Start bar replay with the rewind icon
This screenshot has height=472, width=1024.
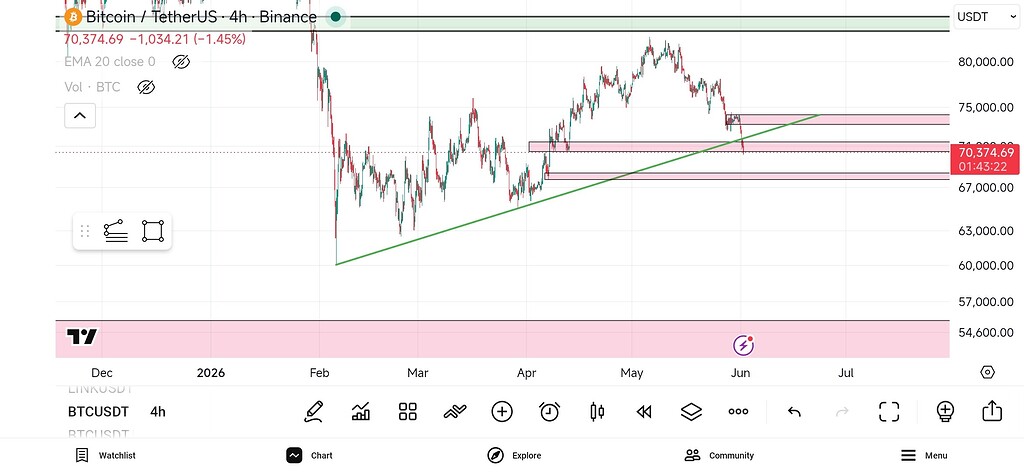[x=644, y=412]
